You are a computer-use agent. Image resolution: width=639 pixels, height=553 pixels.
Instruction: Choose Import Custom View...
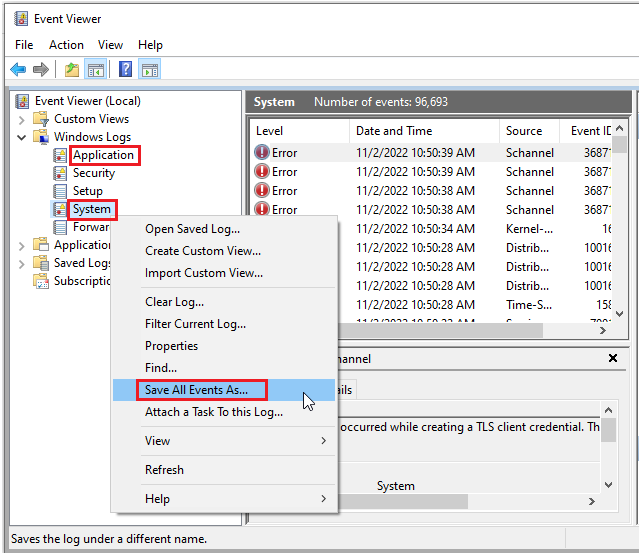pos(224,273)
